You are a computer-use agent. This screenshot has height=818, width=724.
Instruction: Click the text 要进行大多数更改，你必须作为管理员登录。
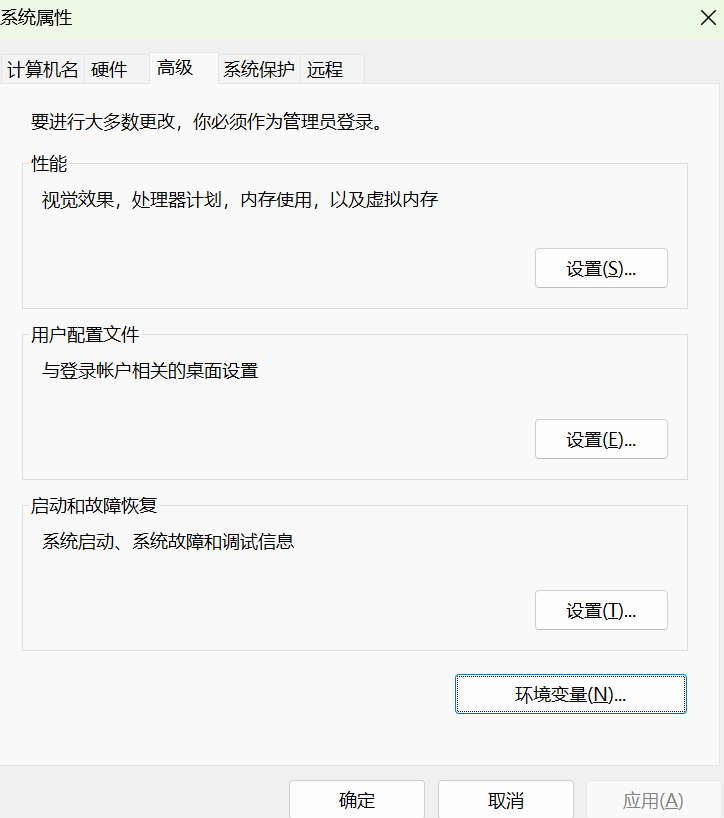pos(208,122)
